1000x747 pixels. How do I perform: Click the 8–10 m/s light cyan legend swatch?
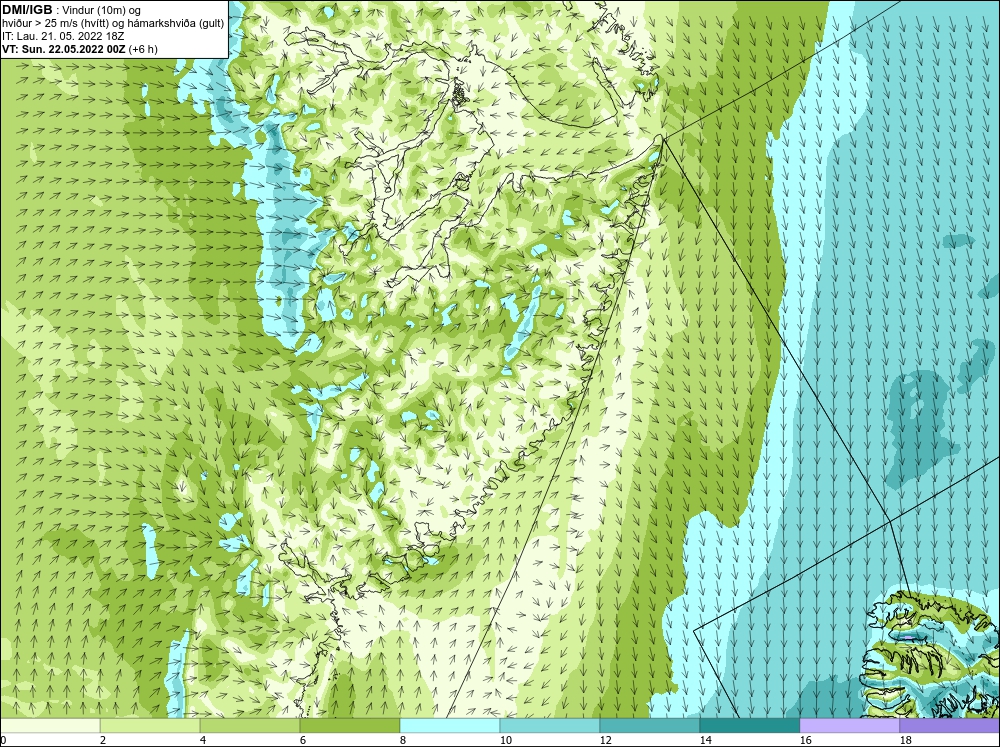tap(450, 725)
